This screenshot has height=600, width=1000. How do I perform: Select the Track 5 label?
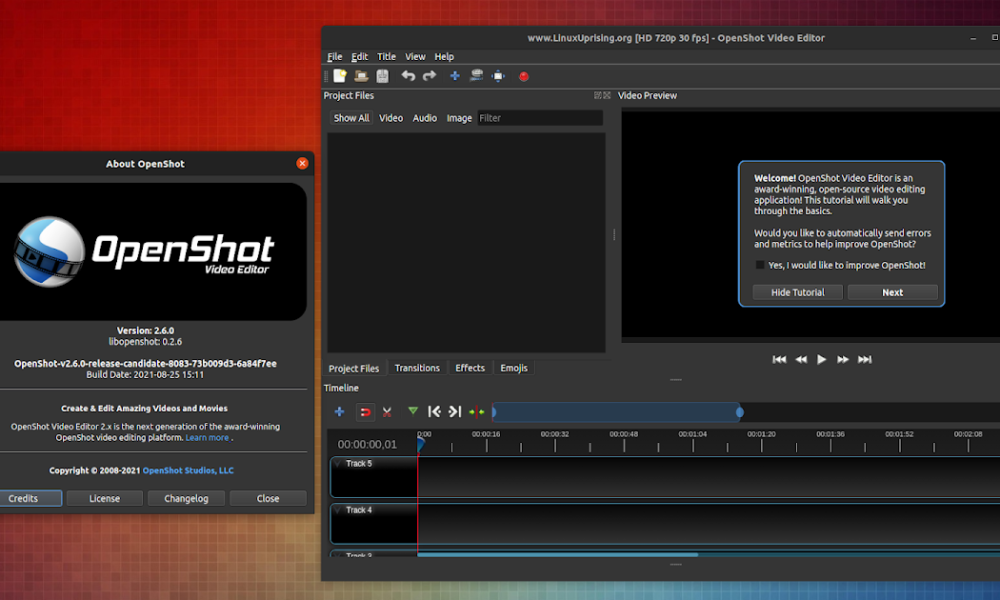click(359, 464)
